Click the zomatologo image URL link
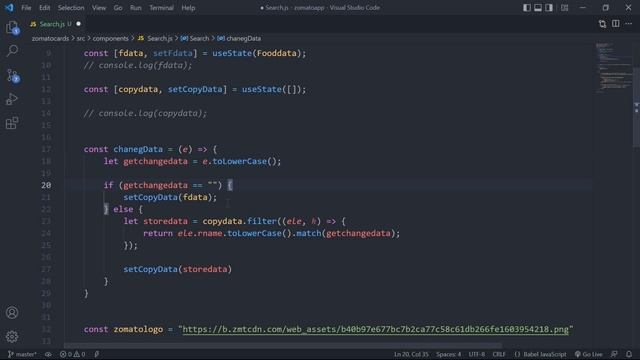This screenshot has height=360, width=640. point(376,329)
